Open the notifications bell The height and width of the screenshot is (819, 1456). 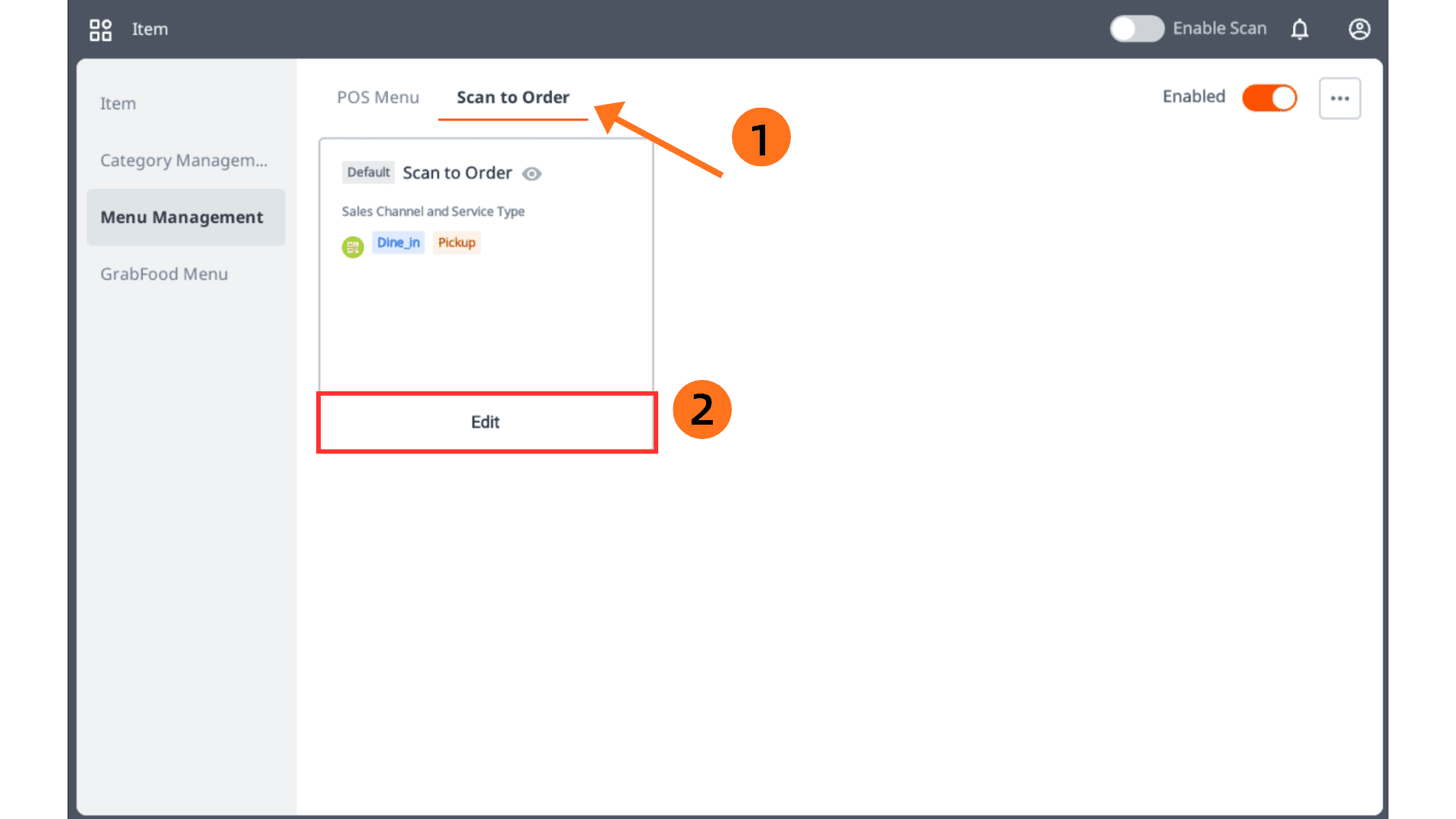click(x=1300, y=30)
